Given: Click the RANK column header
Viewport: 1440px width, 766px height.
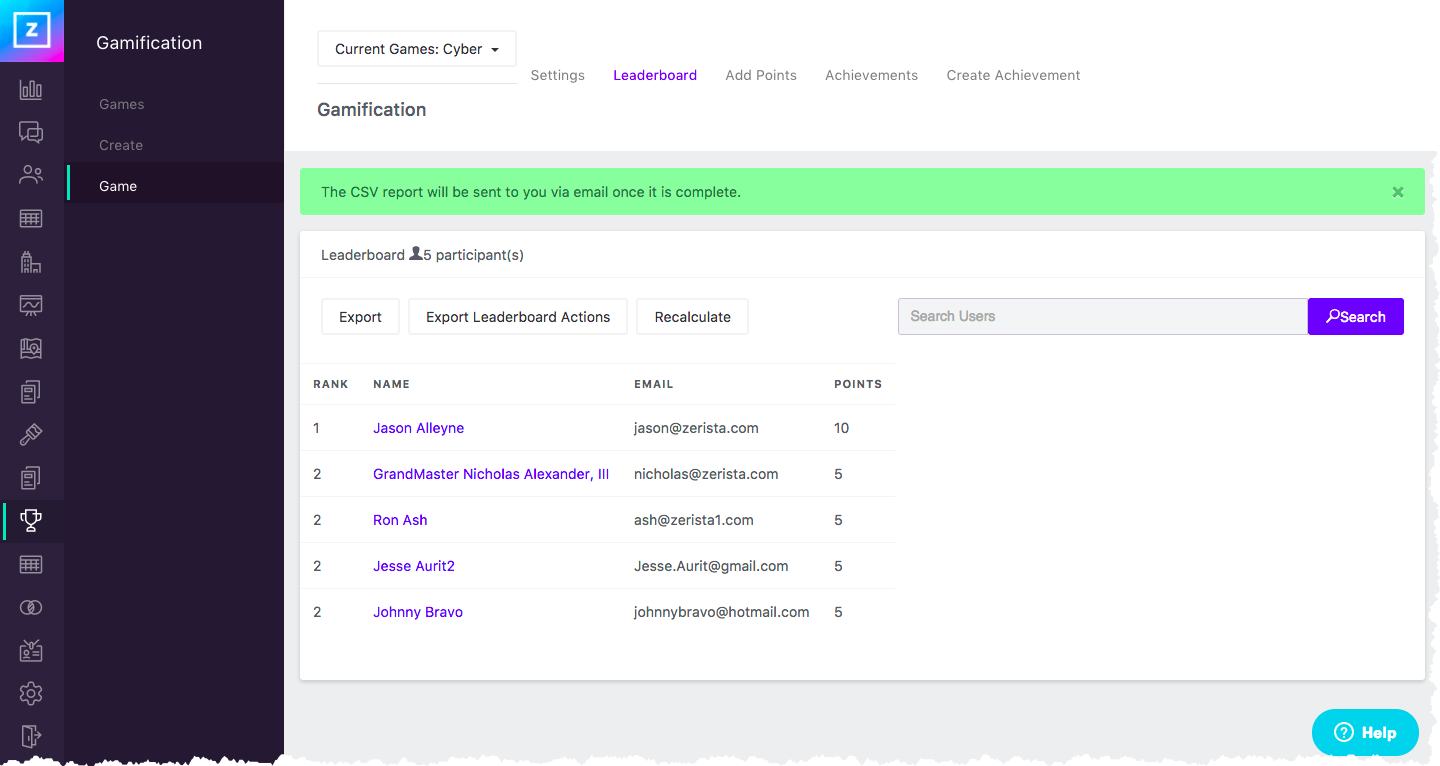Looking at the screenshot, I should click(331, 384).
